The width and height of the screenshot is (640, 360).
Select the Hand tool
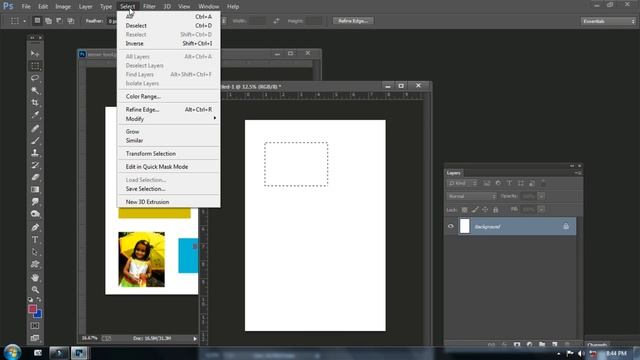point(35,278)
